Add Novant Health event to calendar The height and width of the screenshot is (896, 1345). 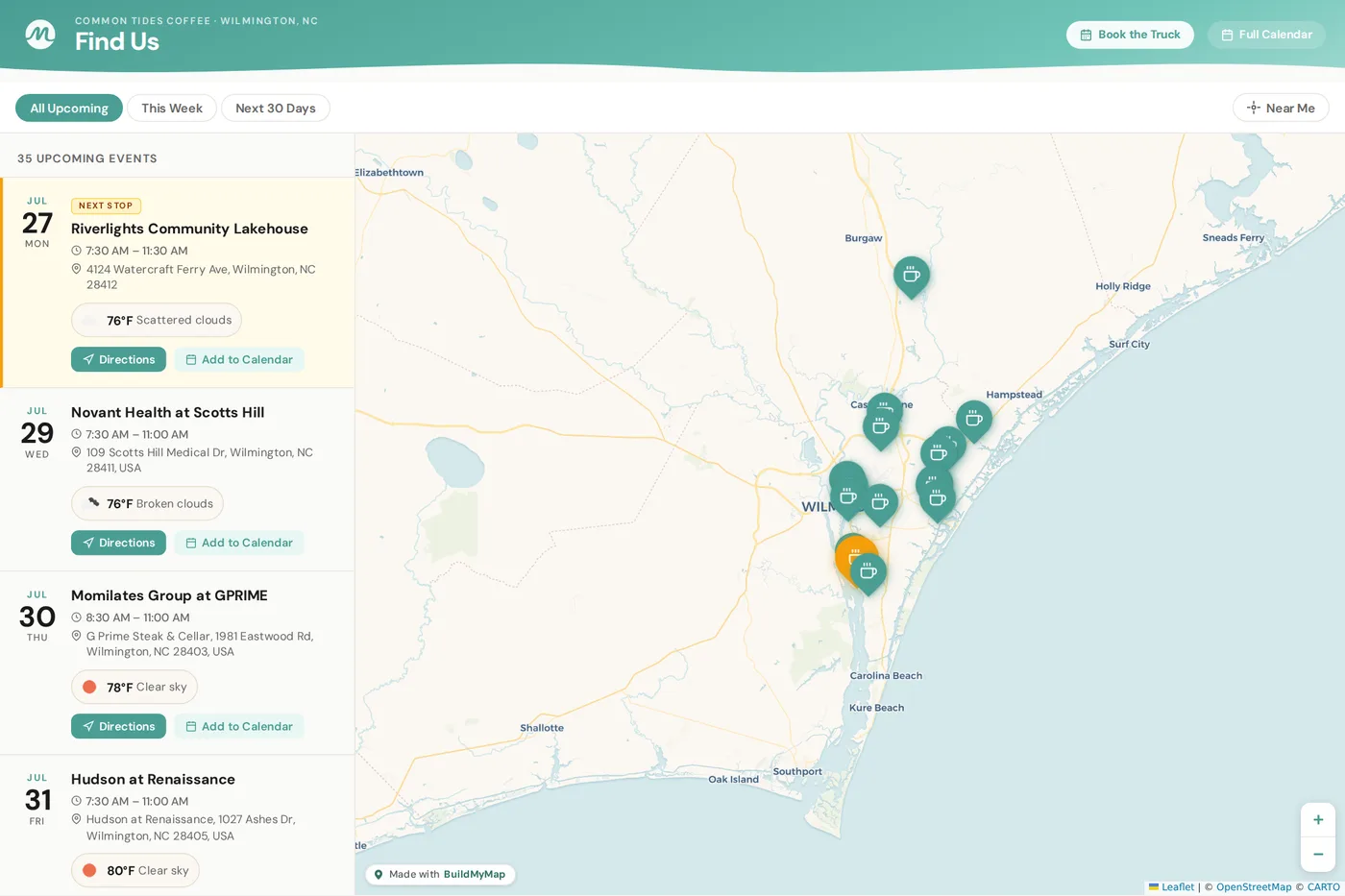click(x=239, y=543)
